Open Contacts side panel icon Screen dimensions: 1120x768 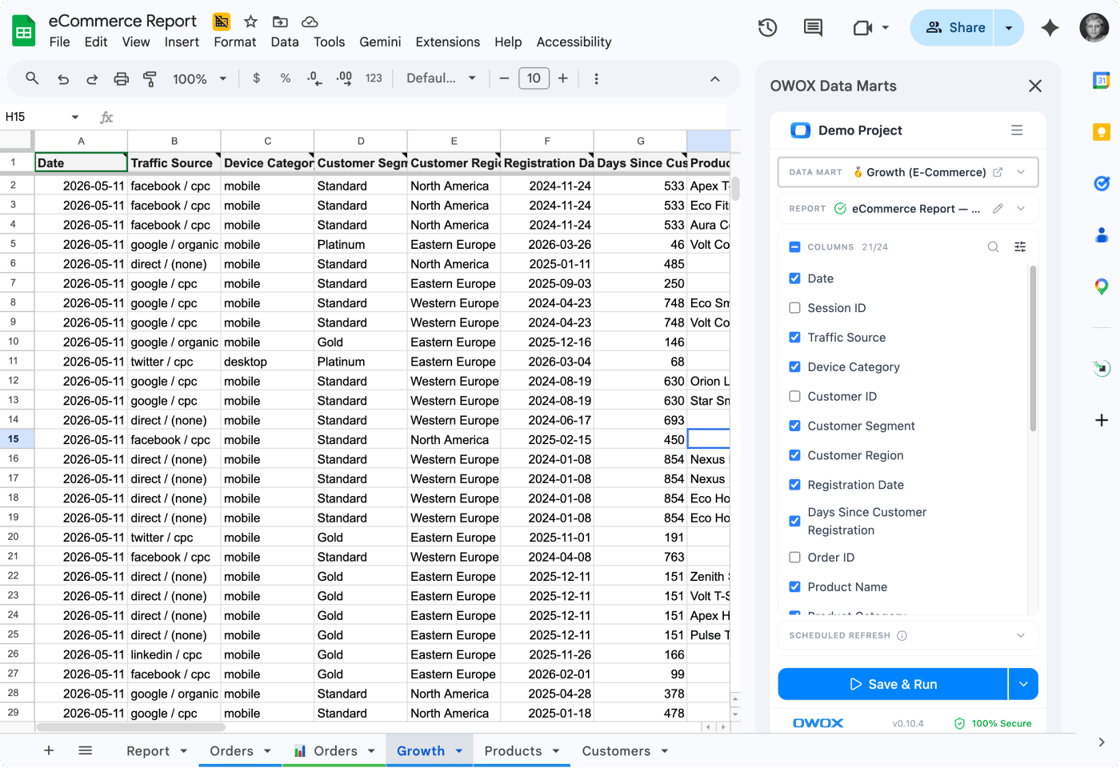1101,234
